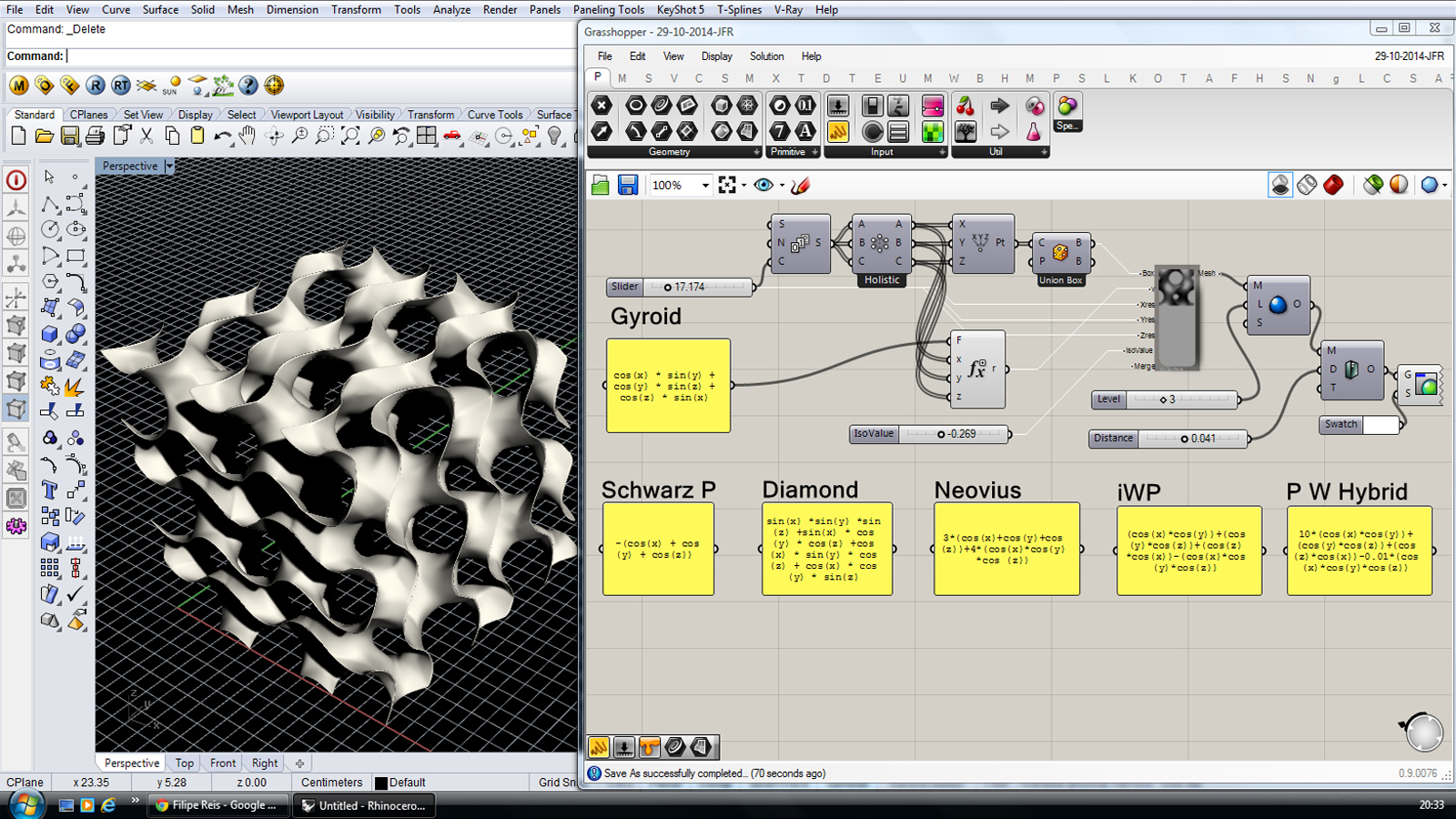Open a file in Grasshopper canvas toolbar
Image resolution: width=1456 pixels, height=819 pixels.
tap(601, 186)
